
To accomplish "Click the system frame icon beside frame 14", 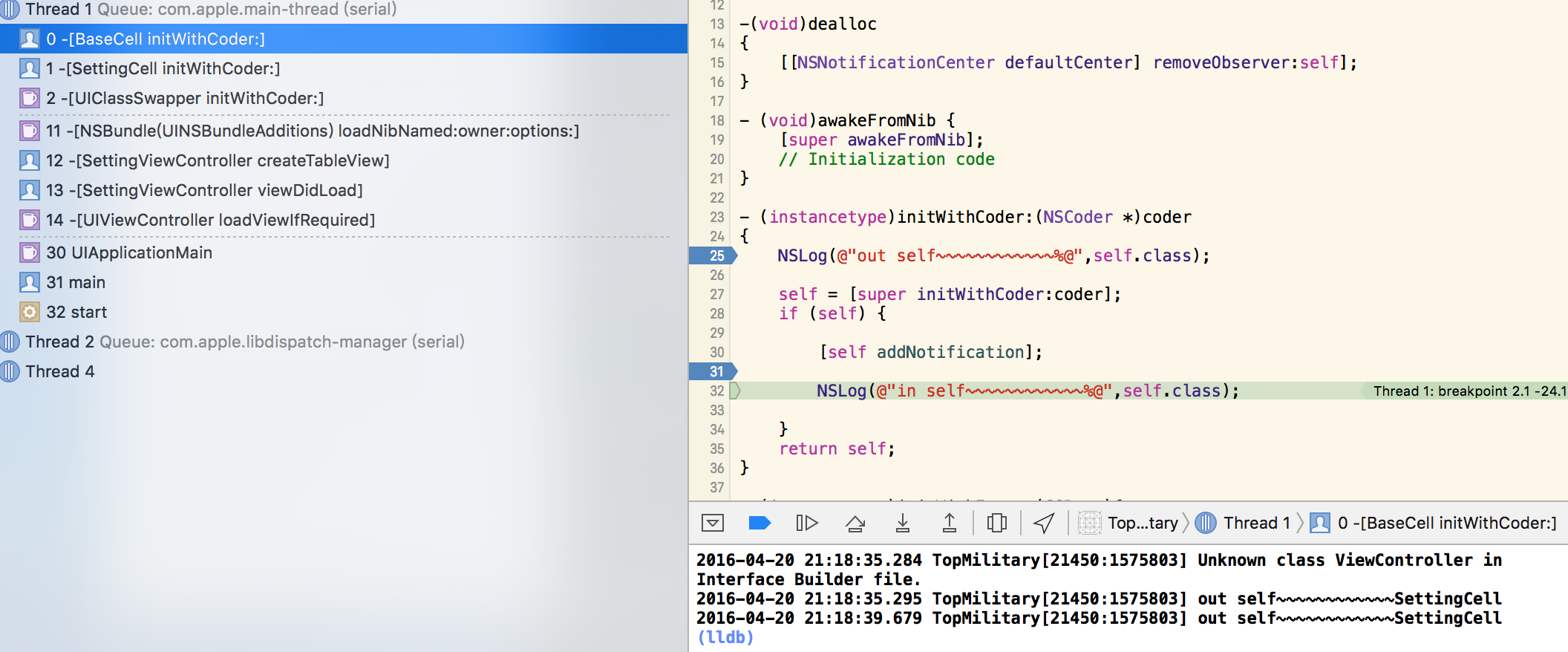I will [x=30, y=220].
